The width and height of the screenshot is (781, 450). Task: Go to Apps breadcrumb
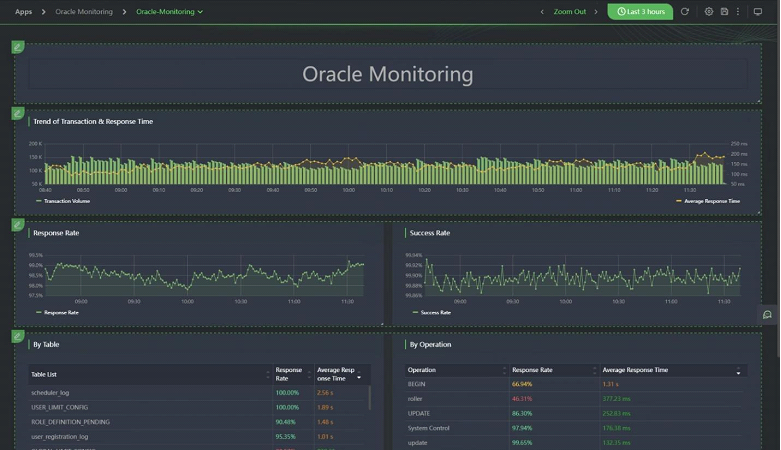pyautogui.click(x=23, y=12)
